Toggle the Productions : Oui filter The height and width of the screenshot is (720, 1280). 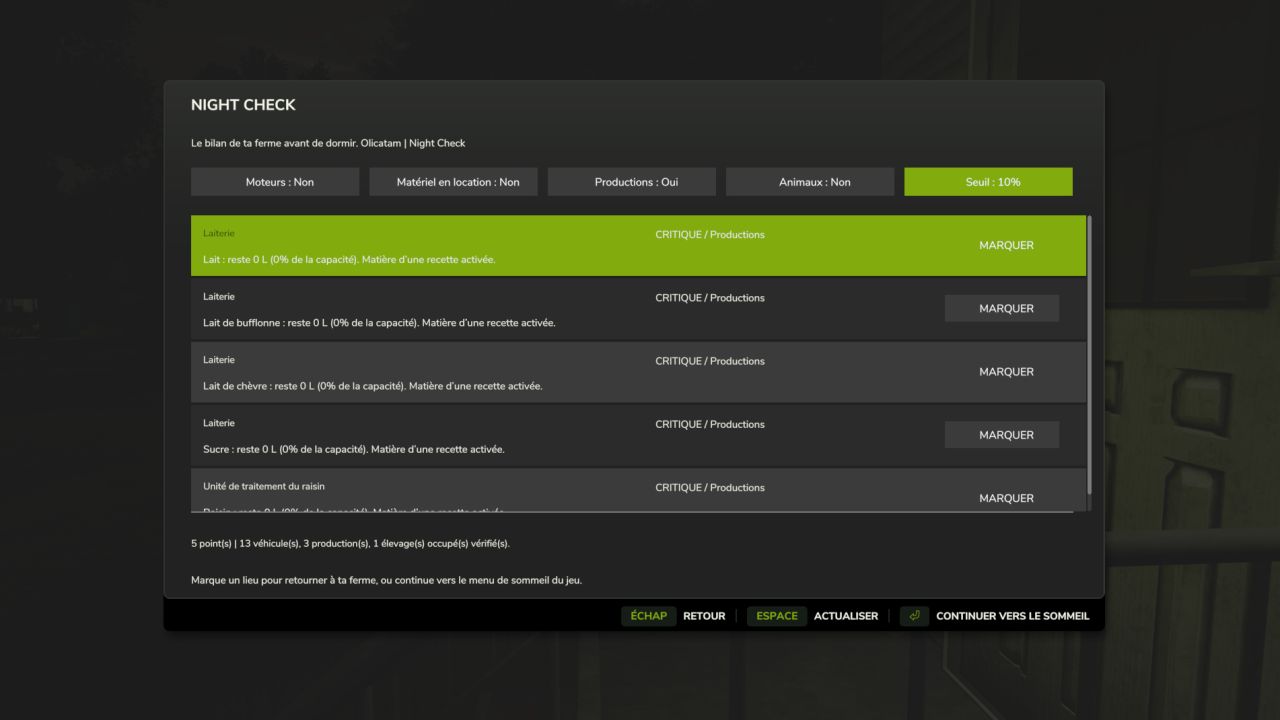632,182
